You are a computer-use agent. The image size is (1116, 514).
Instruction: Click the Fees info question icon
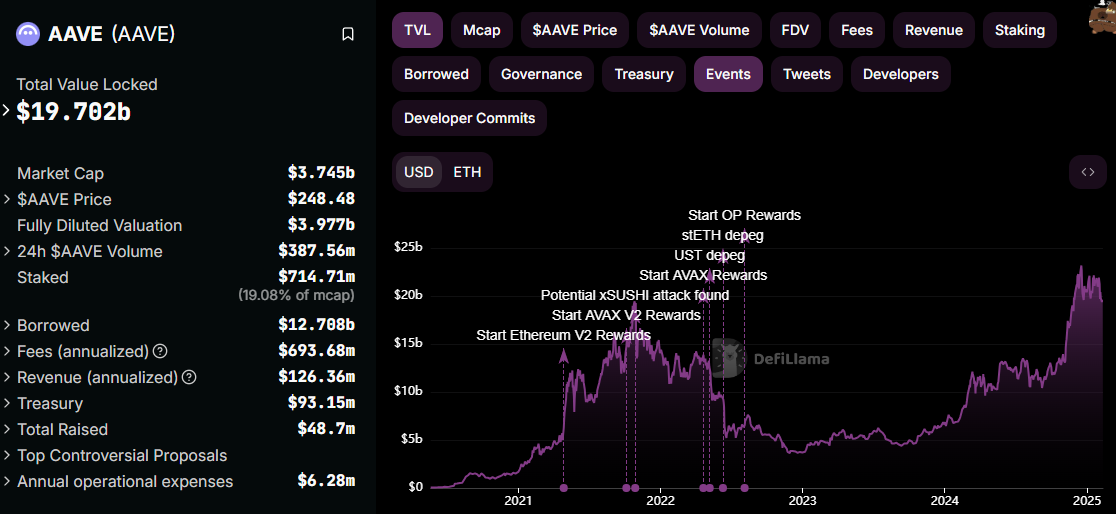click(x=160, y=351)
